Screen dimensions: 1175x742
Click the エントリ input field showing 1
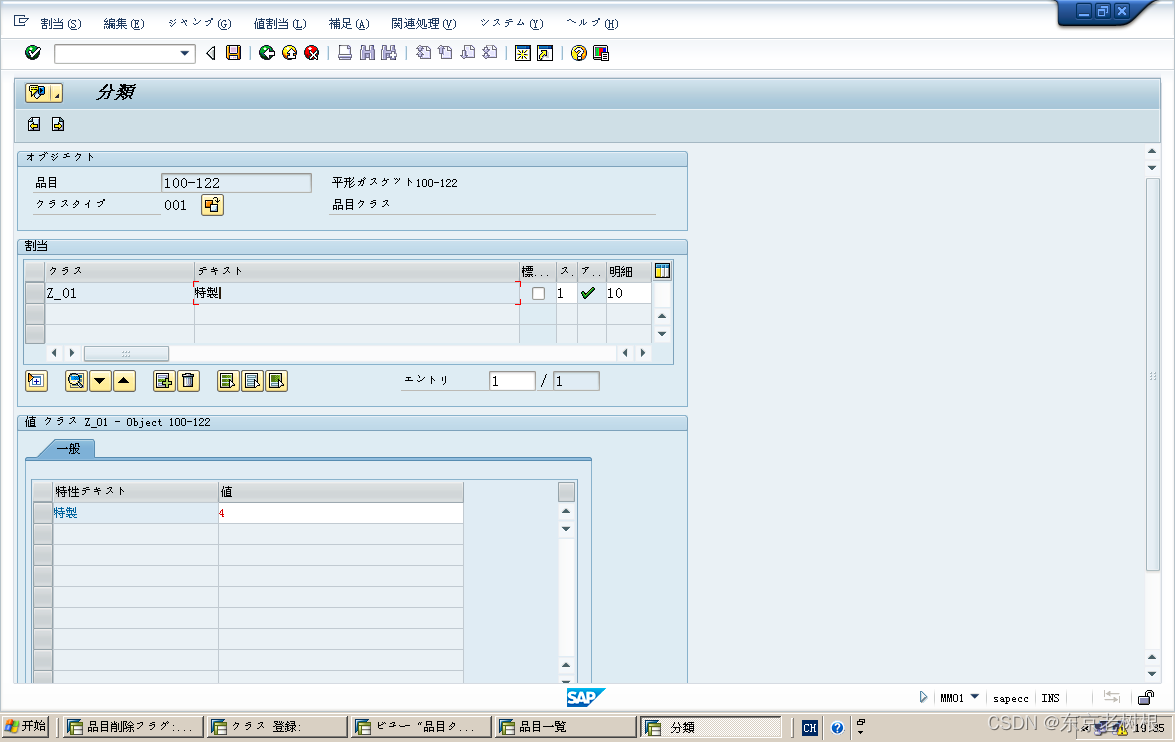click(x=511, y=380)
